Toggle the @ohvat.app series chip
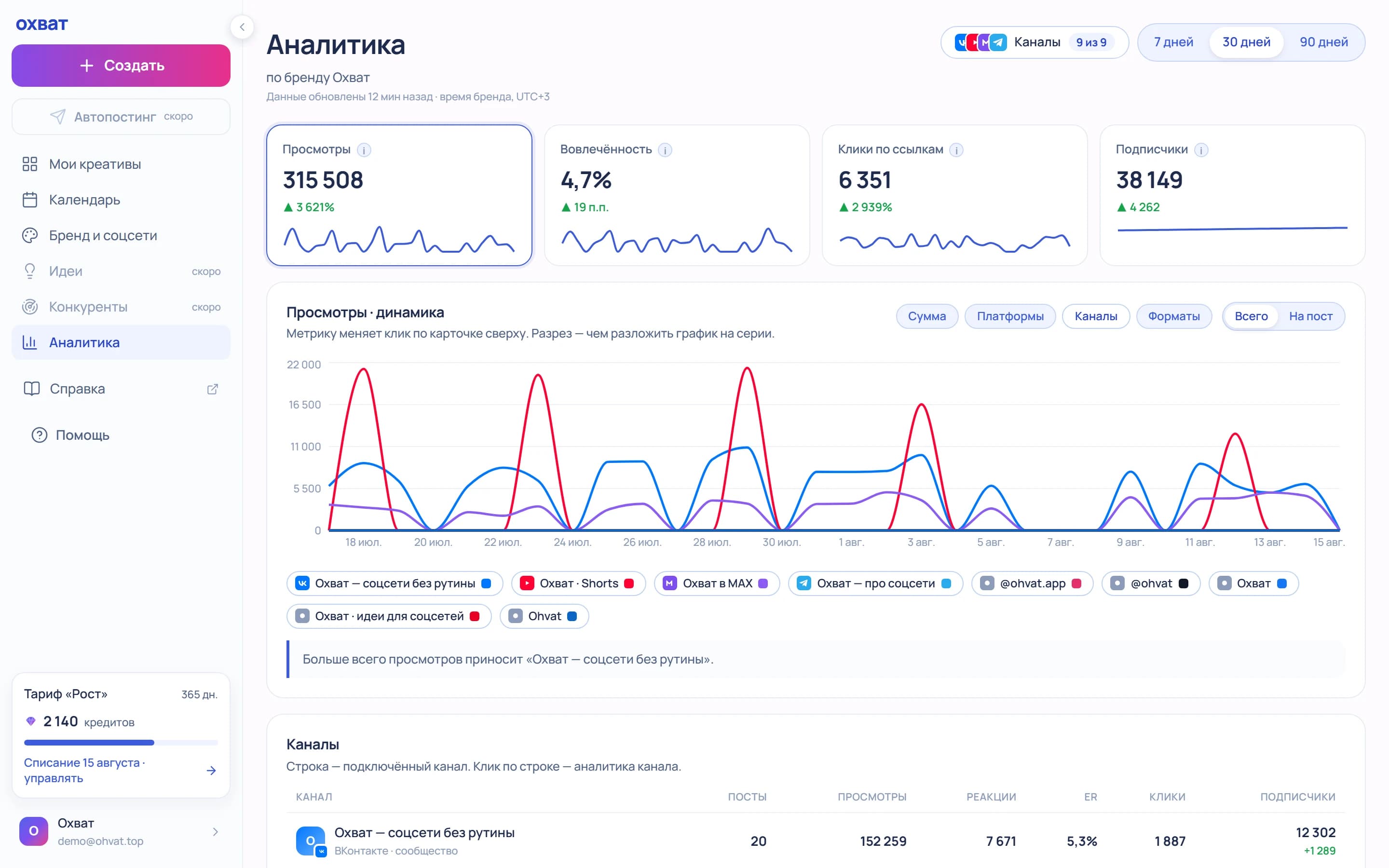Viewport: 1389px width, 868px height. [x=1032, y=583]
